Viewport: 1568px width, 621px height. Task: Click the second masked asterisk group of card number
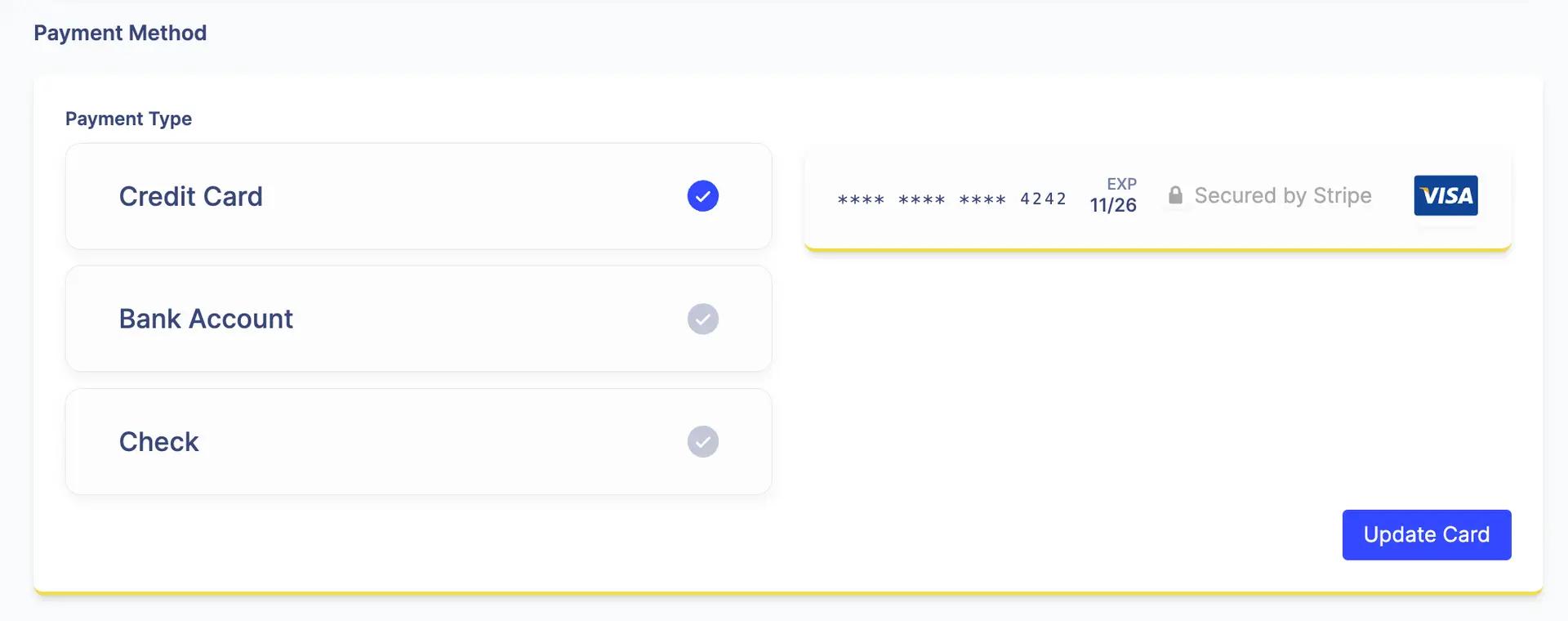[x=921, y=200]
